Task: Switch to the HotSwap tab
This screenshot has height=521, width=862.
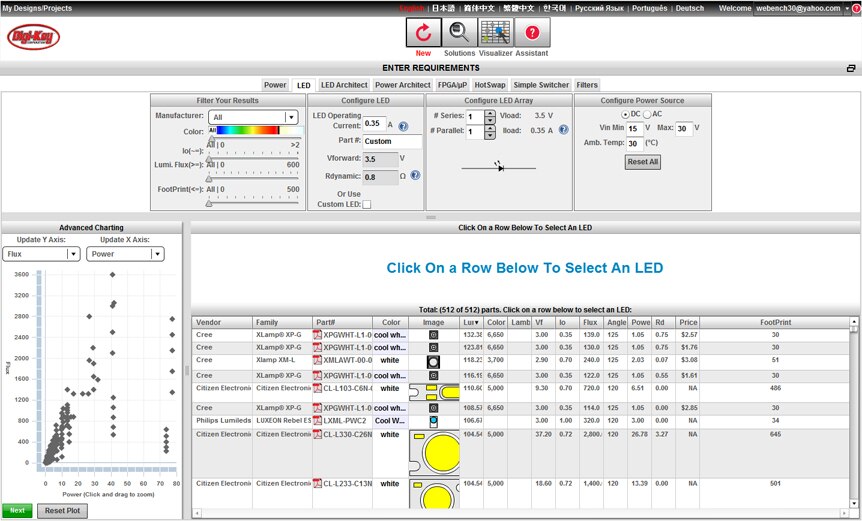Action: [x=490, y=85]
